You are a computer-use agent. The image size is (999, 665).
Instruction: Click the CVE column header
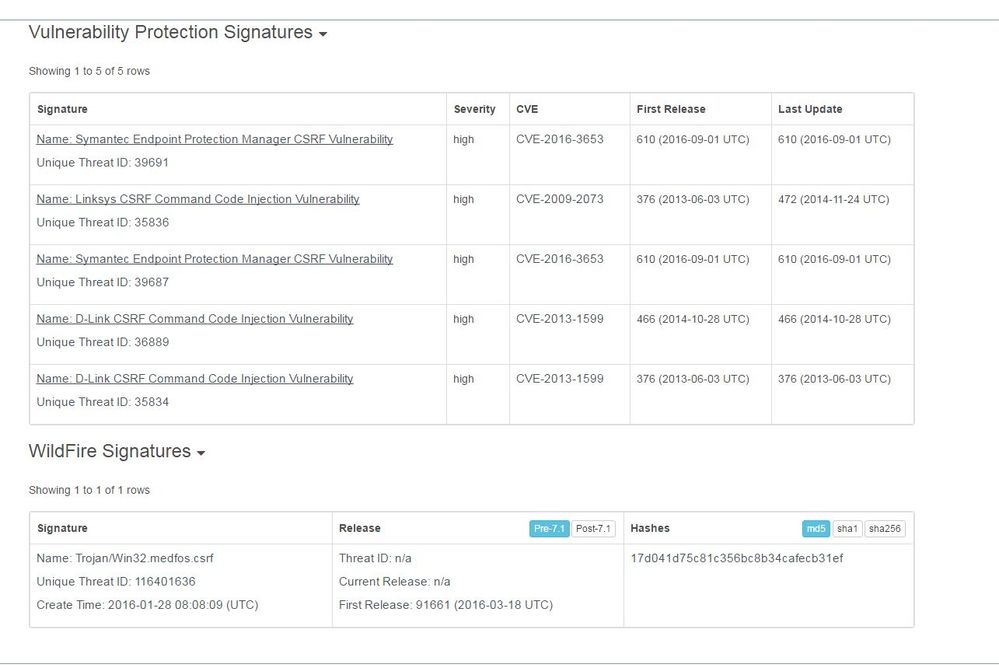pos(527,109)
